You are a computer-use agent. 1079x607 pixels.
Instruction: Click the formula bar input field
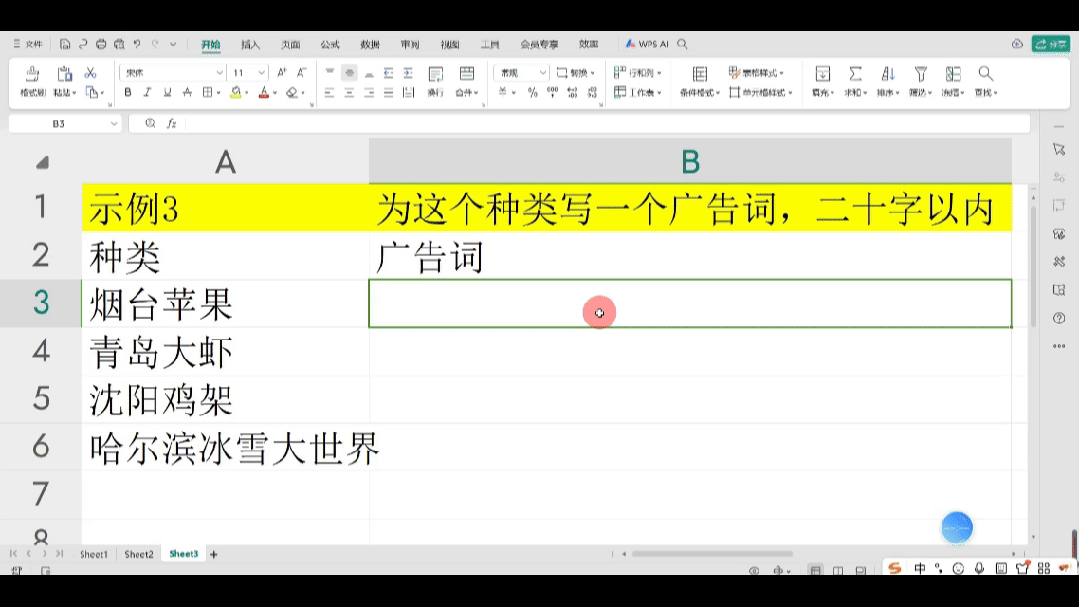click(606, 123)
